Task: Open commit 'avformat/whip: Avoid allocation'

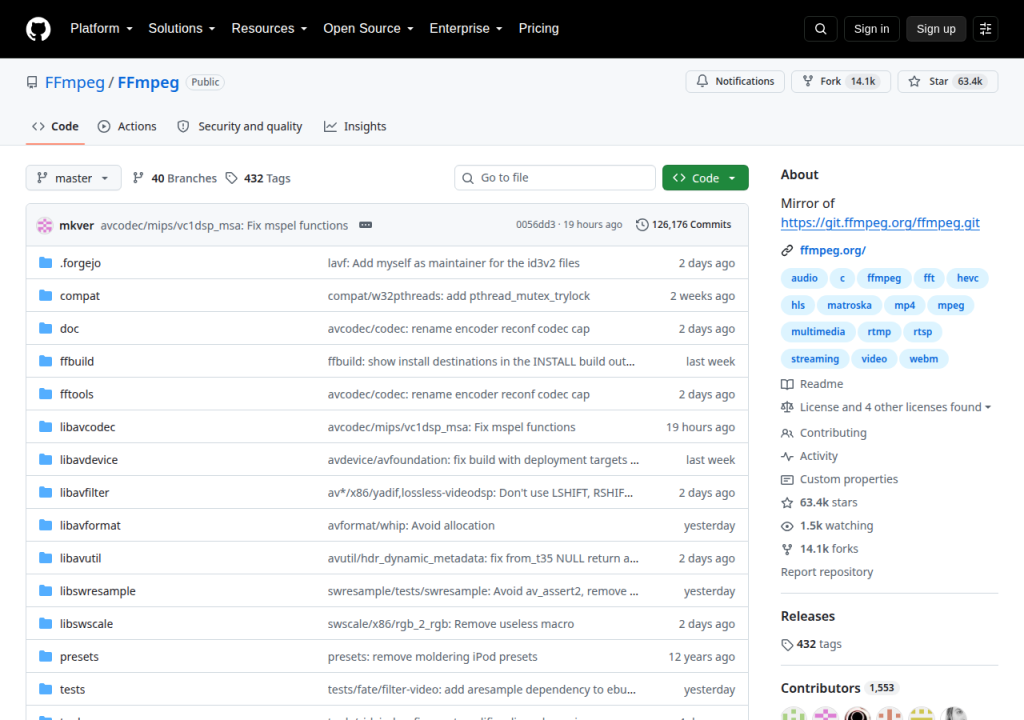Action: (411, 525)
